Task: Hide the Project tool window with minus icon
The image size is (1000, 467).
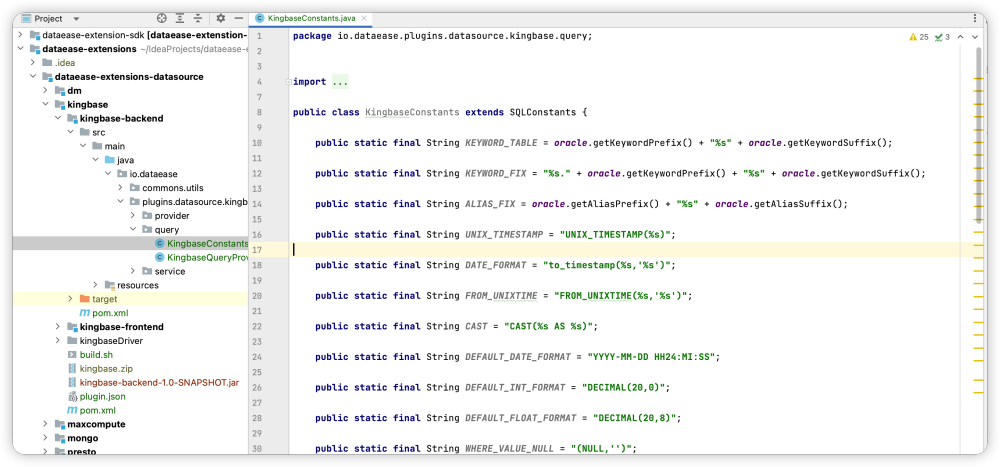Action: pos(239,19)
